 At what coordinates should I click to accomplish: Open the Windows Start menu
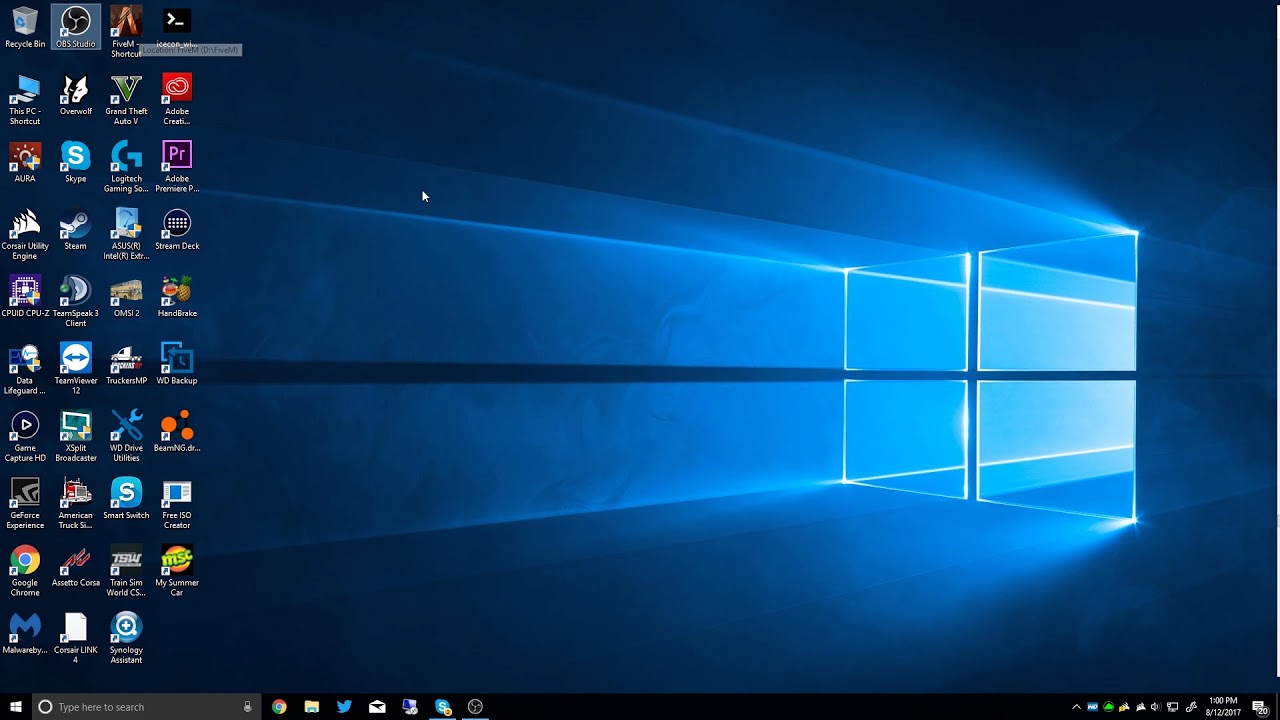pos(16,707)
